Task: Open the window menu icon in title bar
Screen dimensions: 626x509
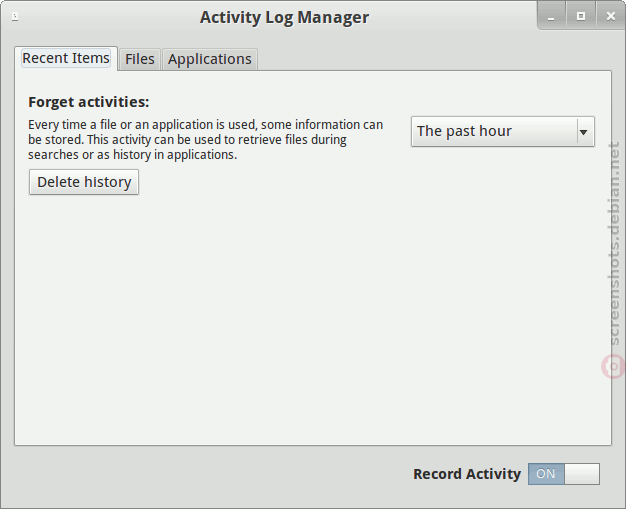Action: pos(15,17)
